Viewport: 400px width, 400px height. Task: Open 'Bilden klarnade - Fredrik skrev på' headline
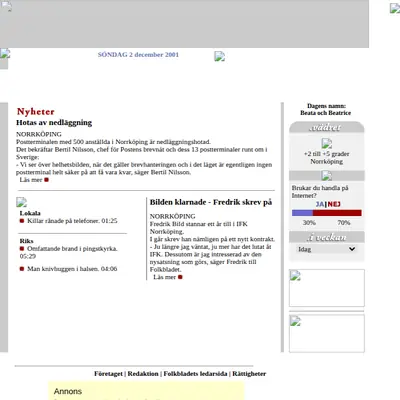[211, 202]
